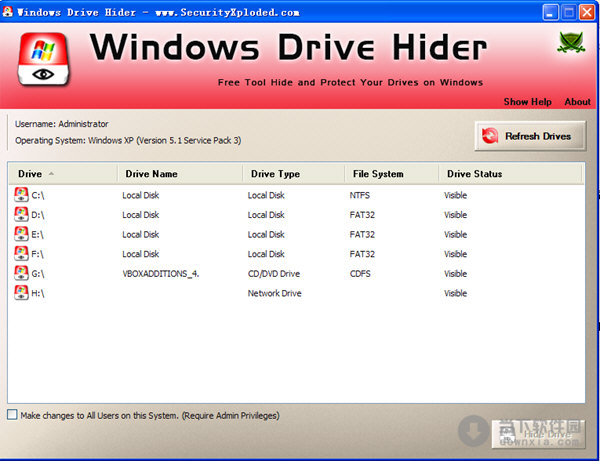Sort by File System column header

click(x=391, y=174)
